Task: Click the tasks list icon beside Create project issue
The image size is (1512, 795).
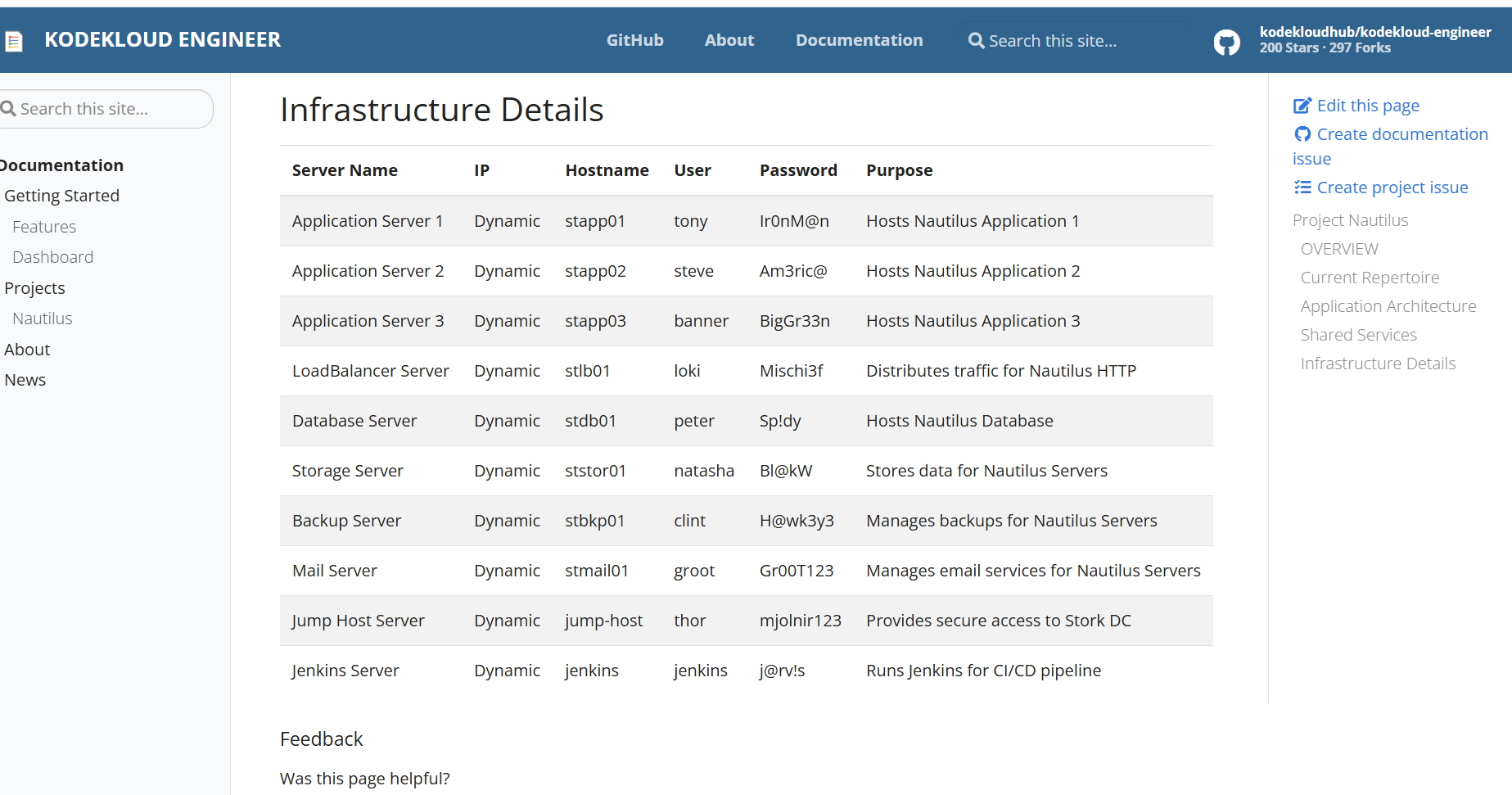Action: point(1302,187)
